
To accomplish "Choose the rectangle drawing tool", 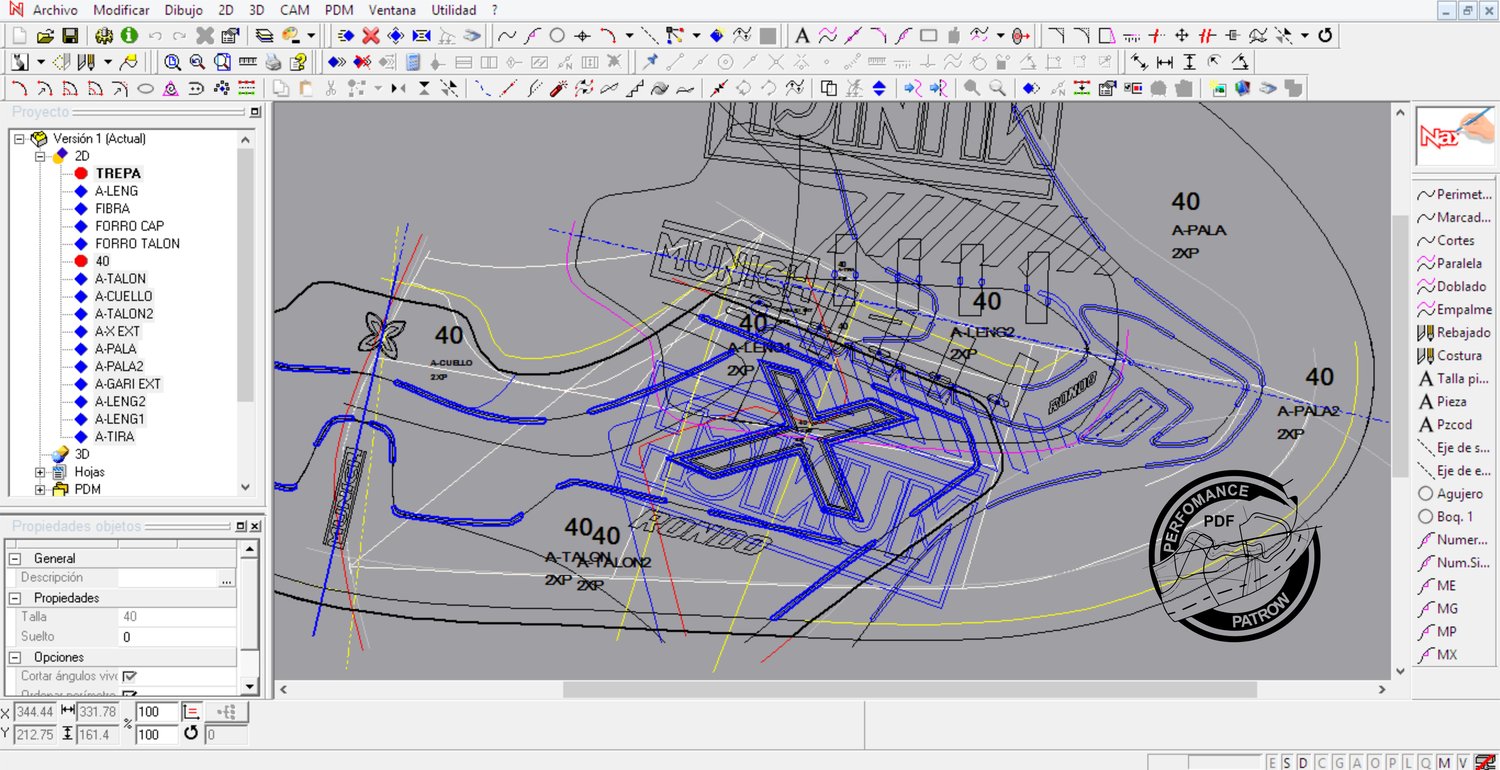I will pos(929,36).
